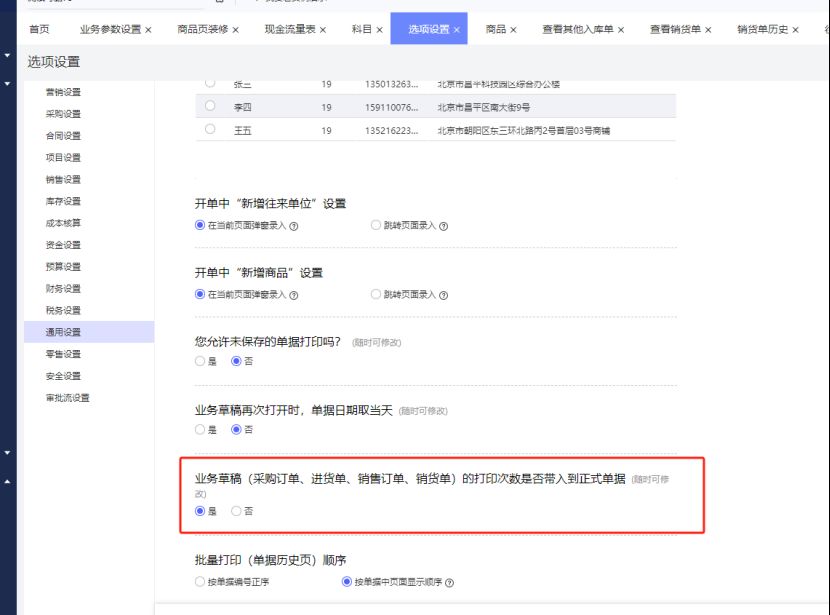Click help icon beside 新增商品 在当前页面弹窗录入
Viewport: 830px width, 615px height.
294,295
